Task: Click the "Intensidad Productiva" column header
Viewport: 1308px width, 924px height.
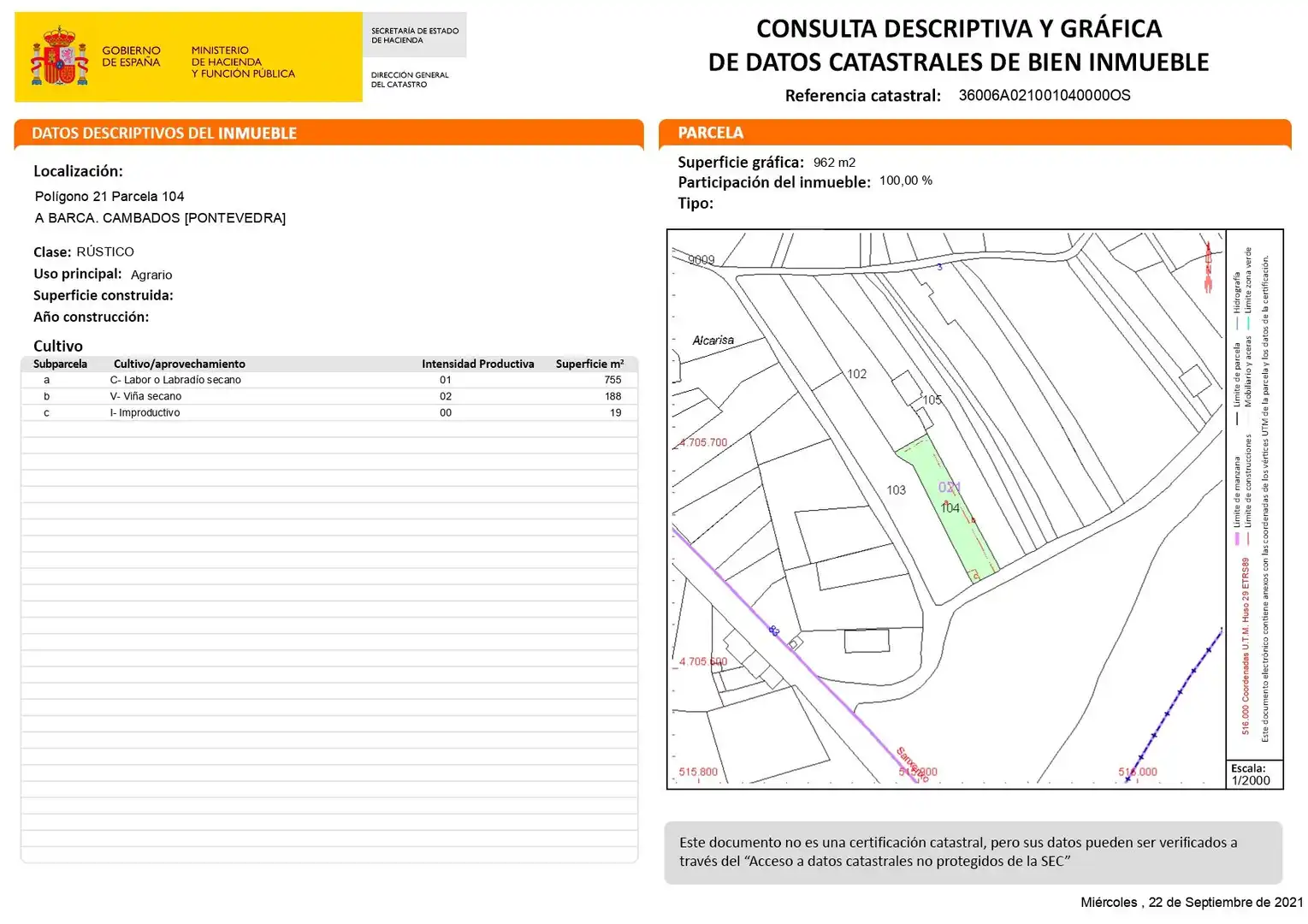Action: [477, 364]
